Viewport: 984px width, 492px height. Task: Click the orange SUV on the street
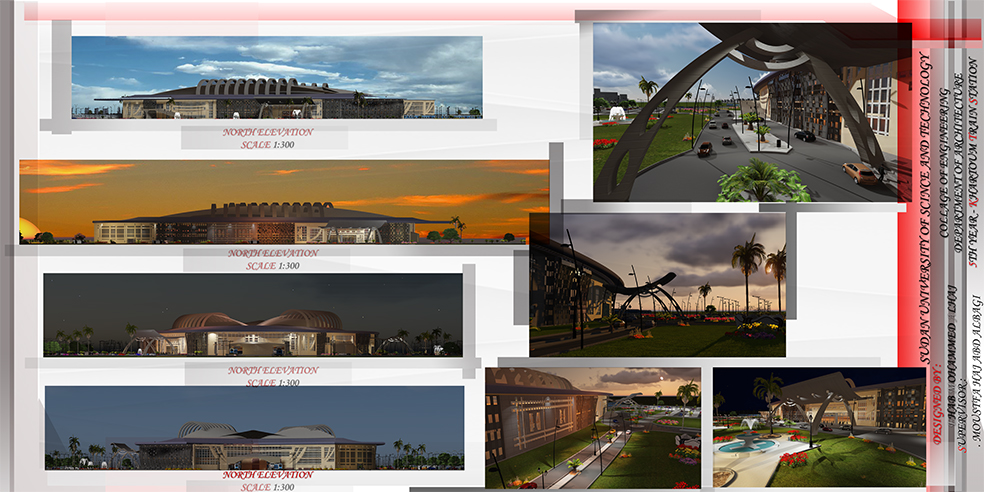(x=861, y=172)
